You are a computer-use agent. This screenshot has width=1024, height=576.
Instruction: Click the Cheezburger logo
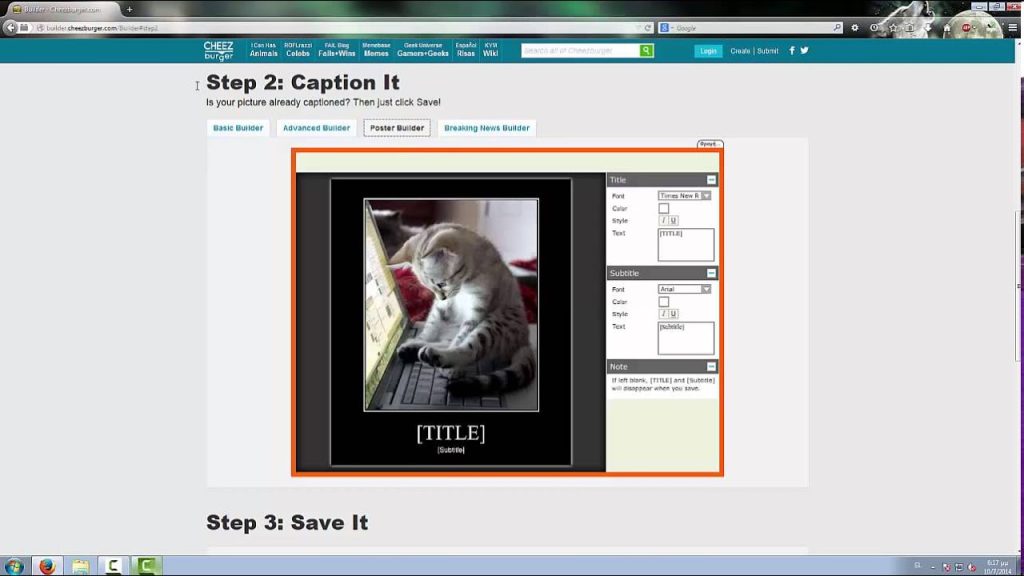pos(218,50)
